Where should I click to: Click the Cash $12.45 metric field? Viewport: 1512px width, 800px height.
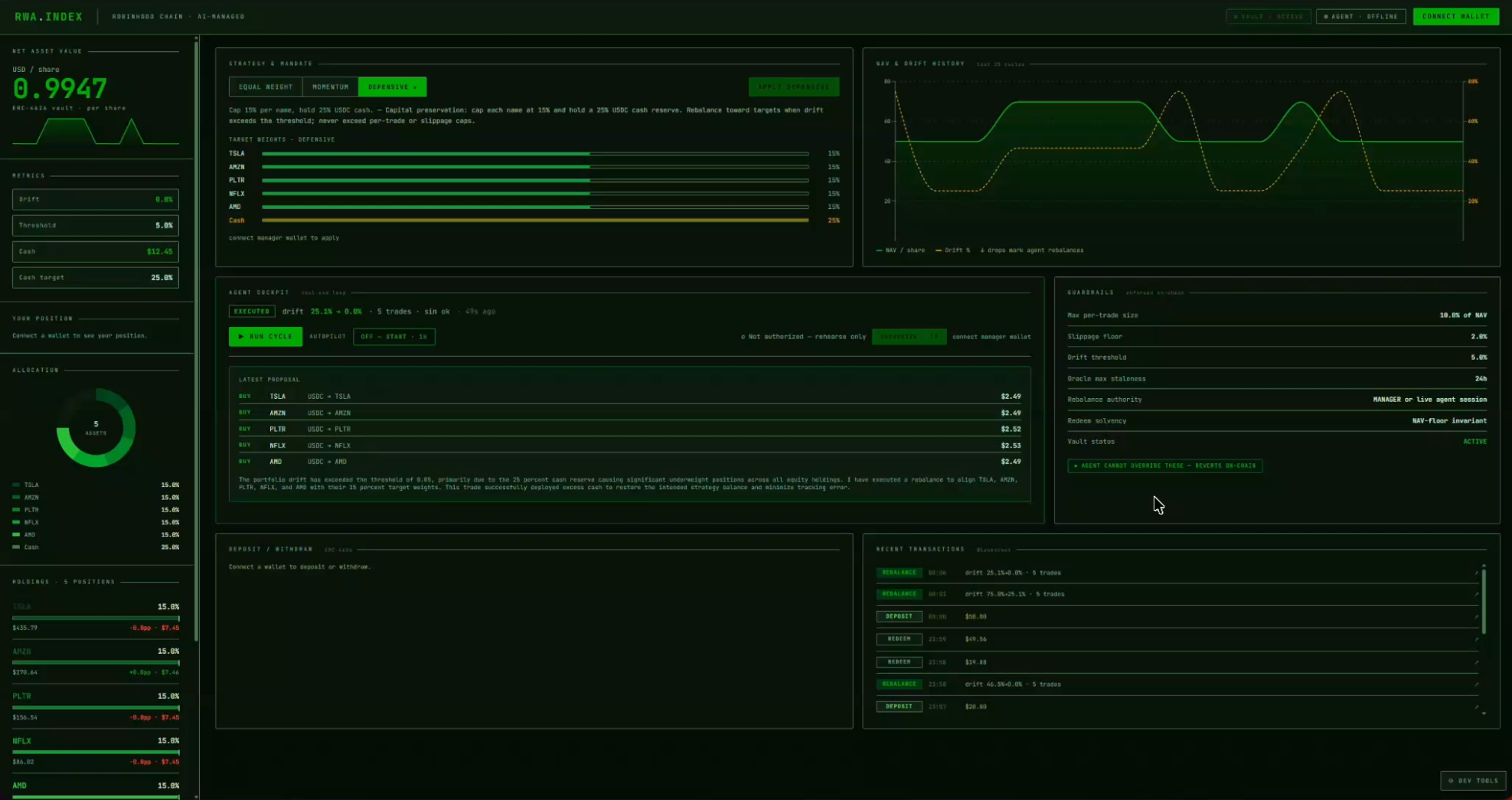pyautogui.click(x=96, y=251)
